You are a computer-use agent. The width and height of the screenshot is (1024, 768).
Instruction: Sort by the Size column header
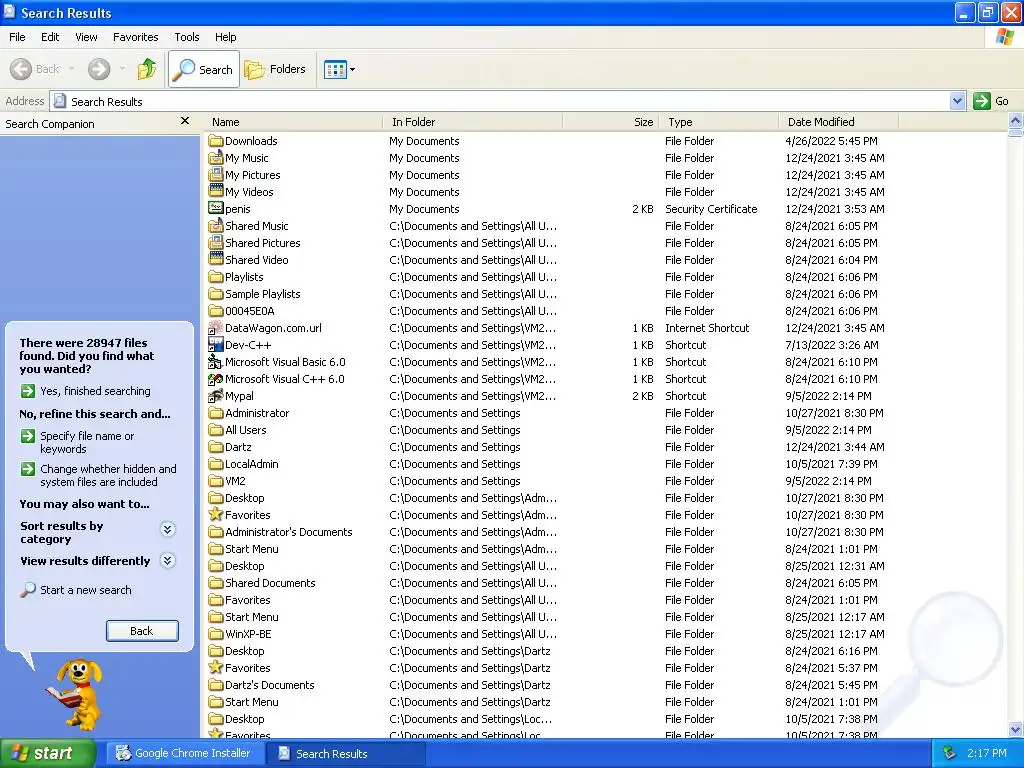point(611,122)
